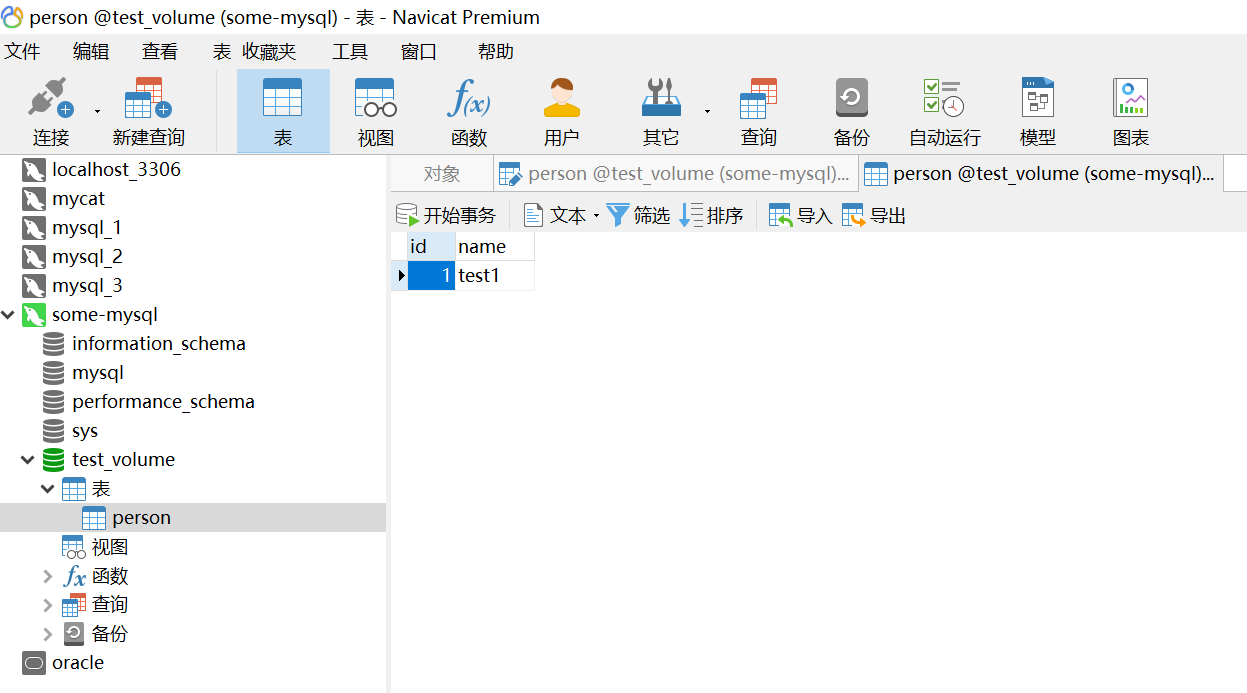Collapse the test_volume database node

[x=28, y=460]
